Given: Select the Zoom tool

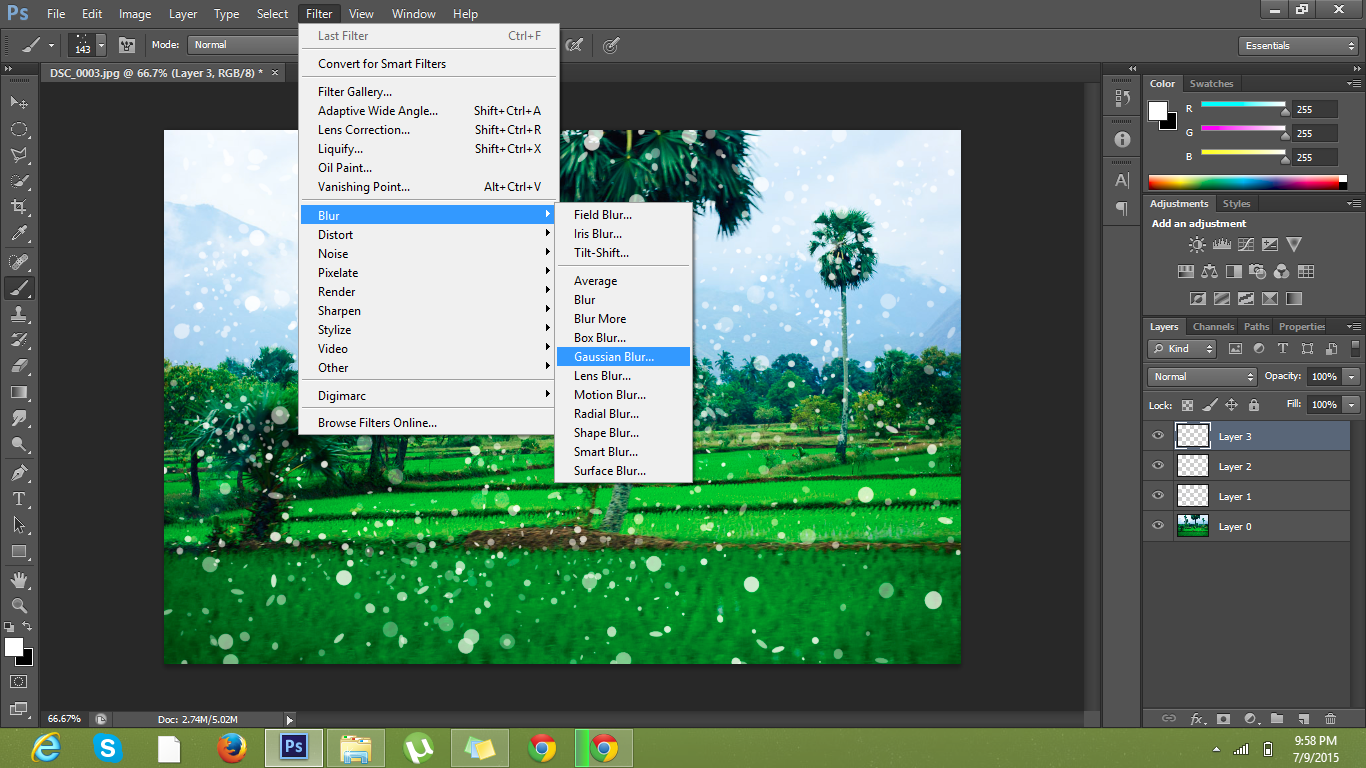Looking at the screenshot, I should click(18, 605).
